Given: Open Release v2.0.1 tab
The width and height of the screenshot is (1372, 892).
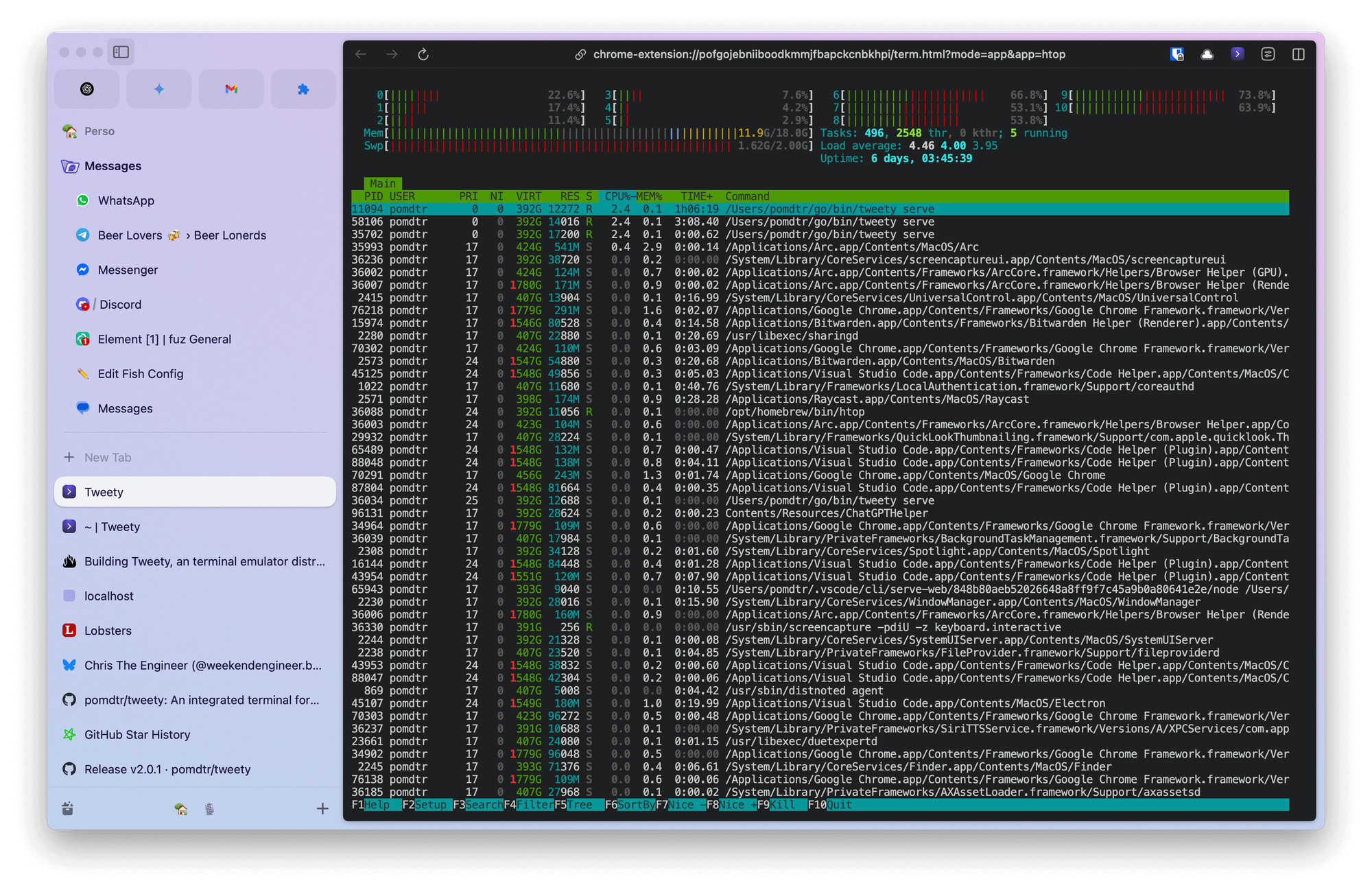Looking at the screenshot, I should tap(195, 769).
